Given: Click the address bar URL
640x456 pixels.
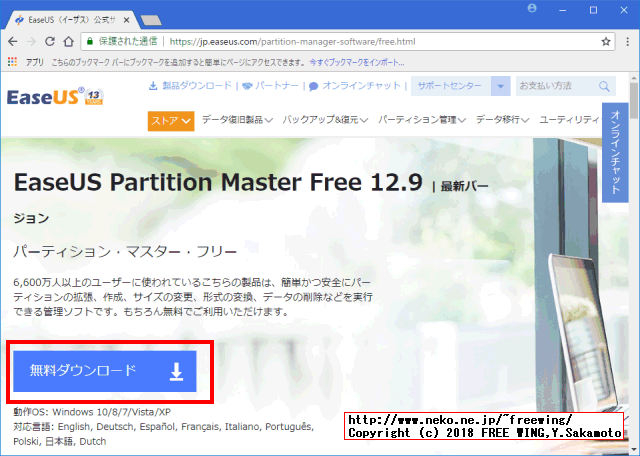Looking at the screenshot, I should coord(292,42).
